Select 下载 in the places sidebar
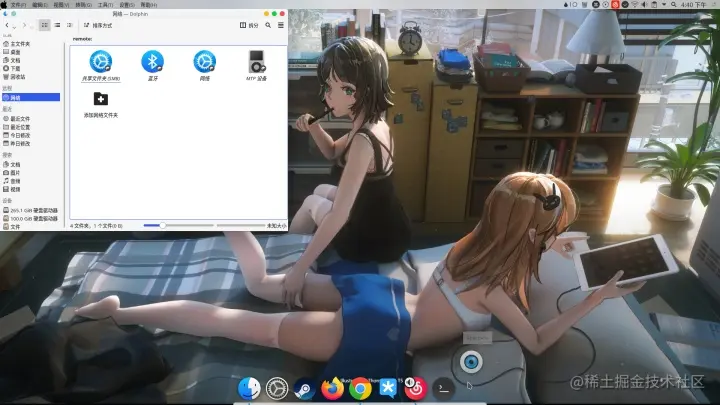 pyautogui.click(x=12, y=68)
